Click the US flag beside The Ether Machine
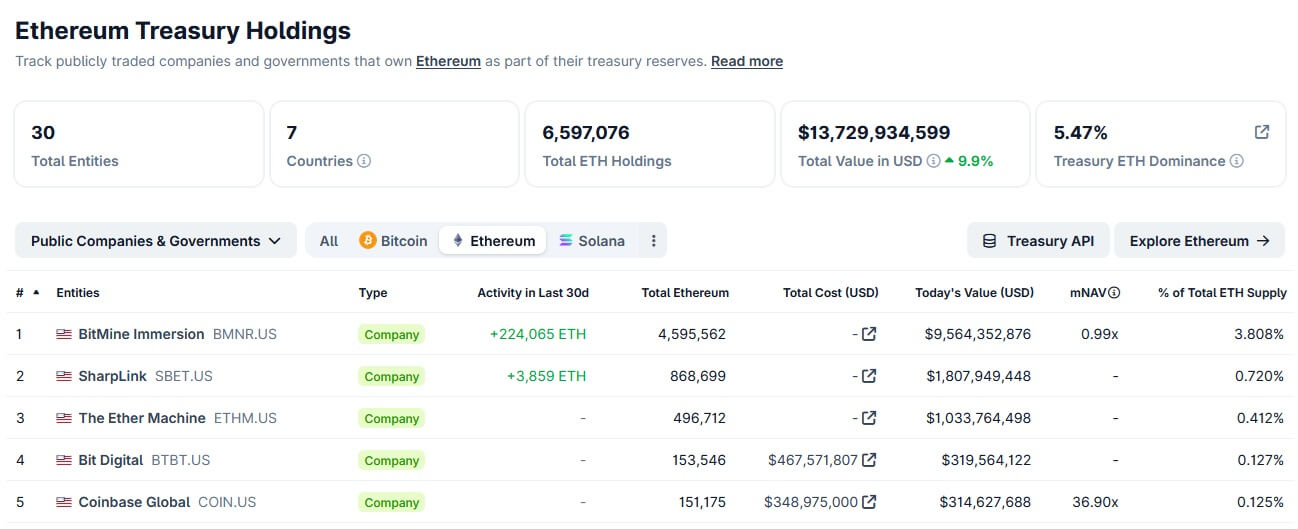The image size is (1298, 529). 64,418
